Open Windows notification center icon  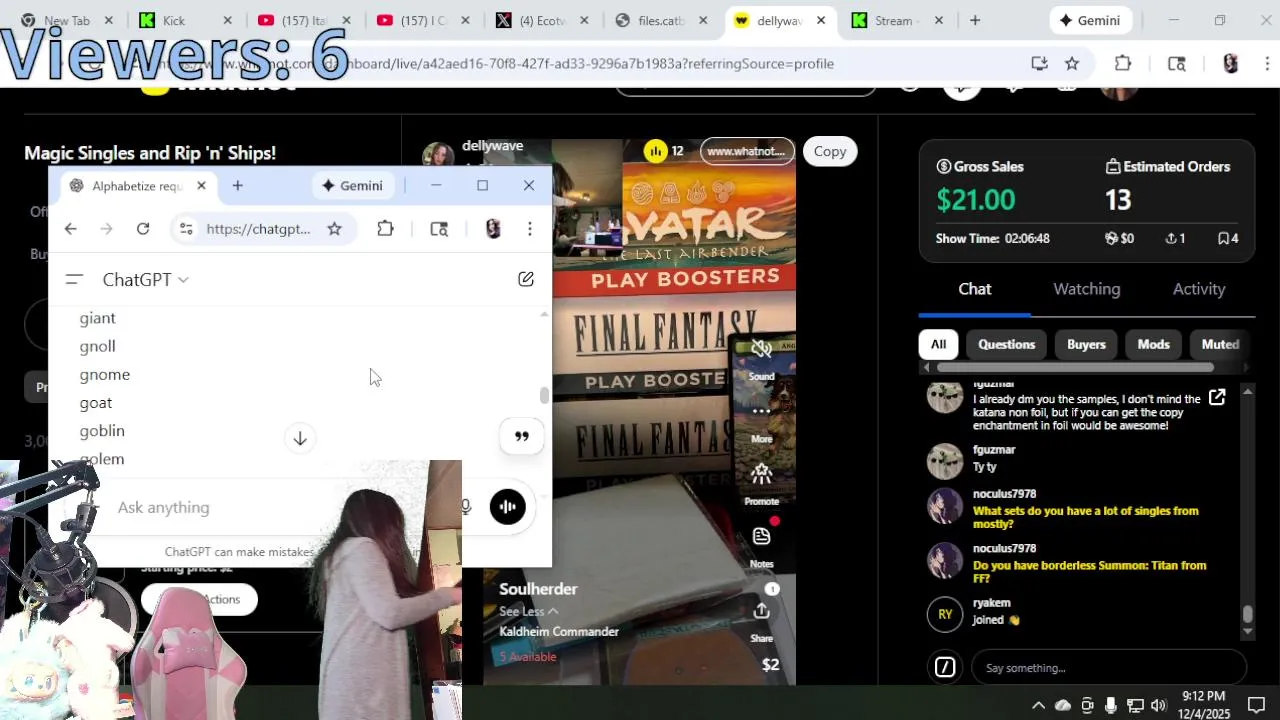tap(1256, 705)
